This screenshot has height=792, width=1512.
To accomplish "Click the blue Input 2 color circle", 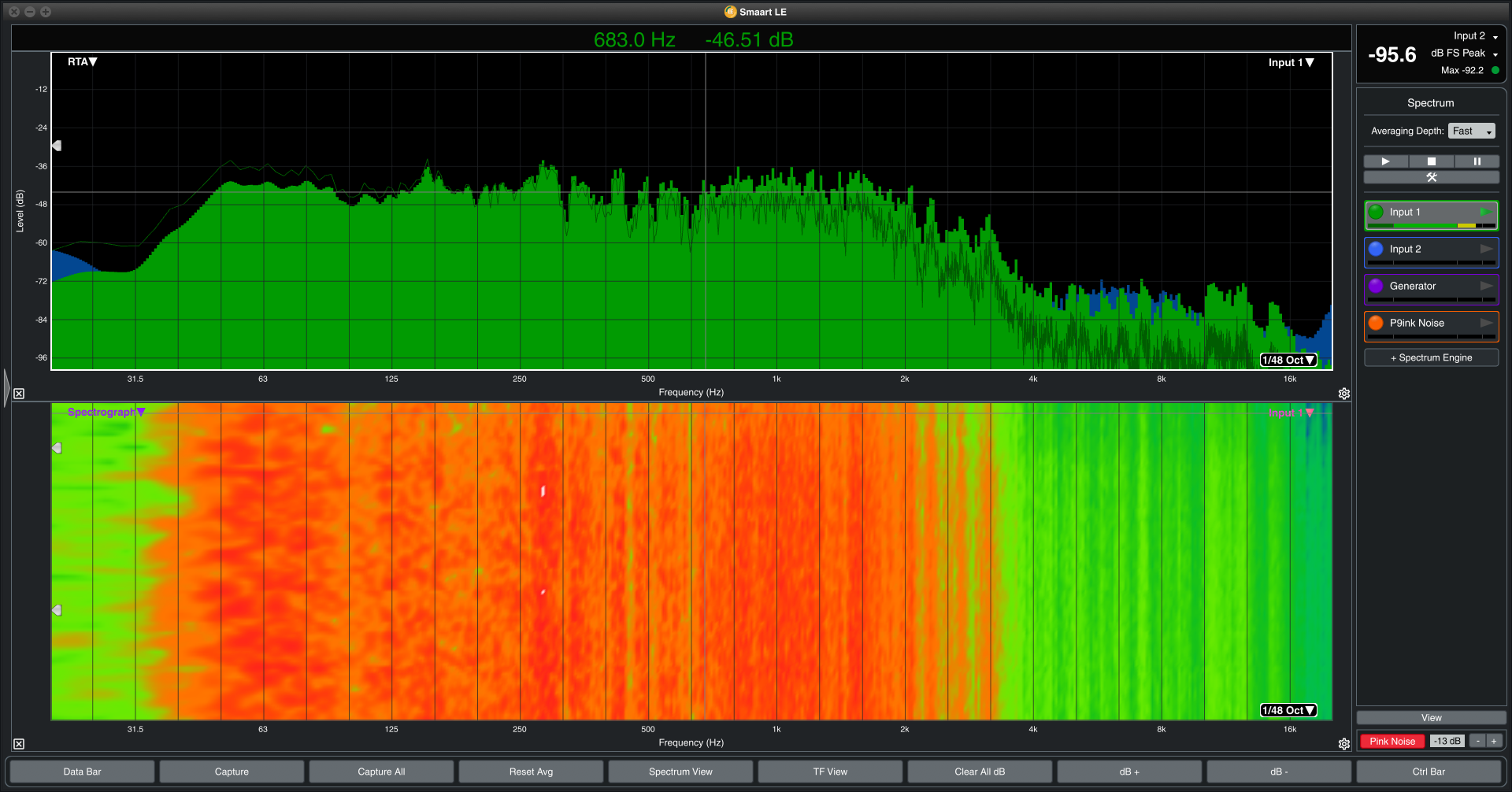I will (x=1376, y=249).
